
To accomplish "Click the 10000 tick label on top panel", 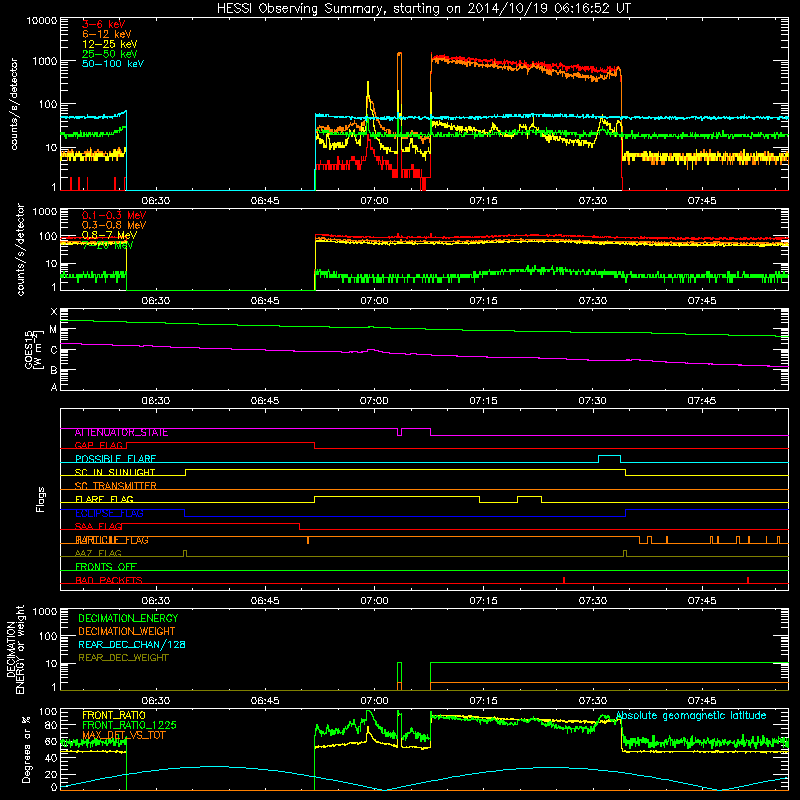I will click(41, 21).
